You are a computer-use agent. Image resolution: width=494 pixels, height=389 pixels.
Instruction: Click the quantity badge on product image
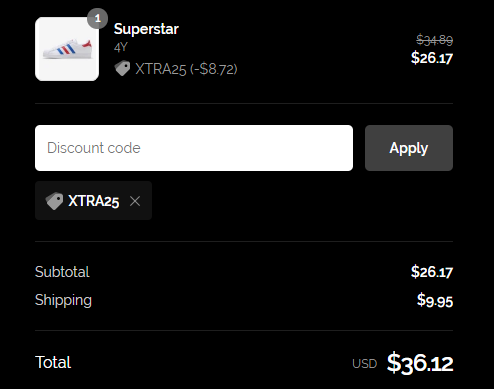pos(97,18)
